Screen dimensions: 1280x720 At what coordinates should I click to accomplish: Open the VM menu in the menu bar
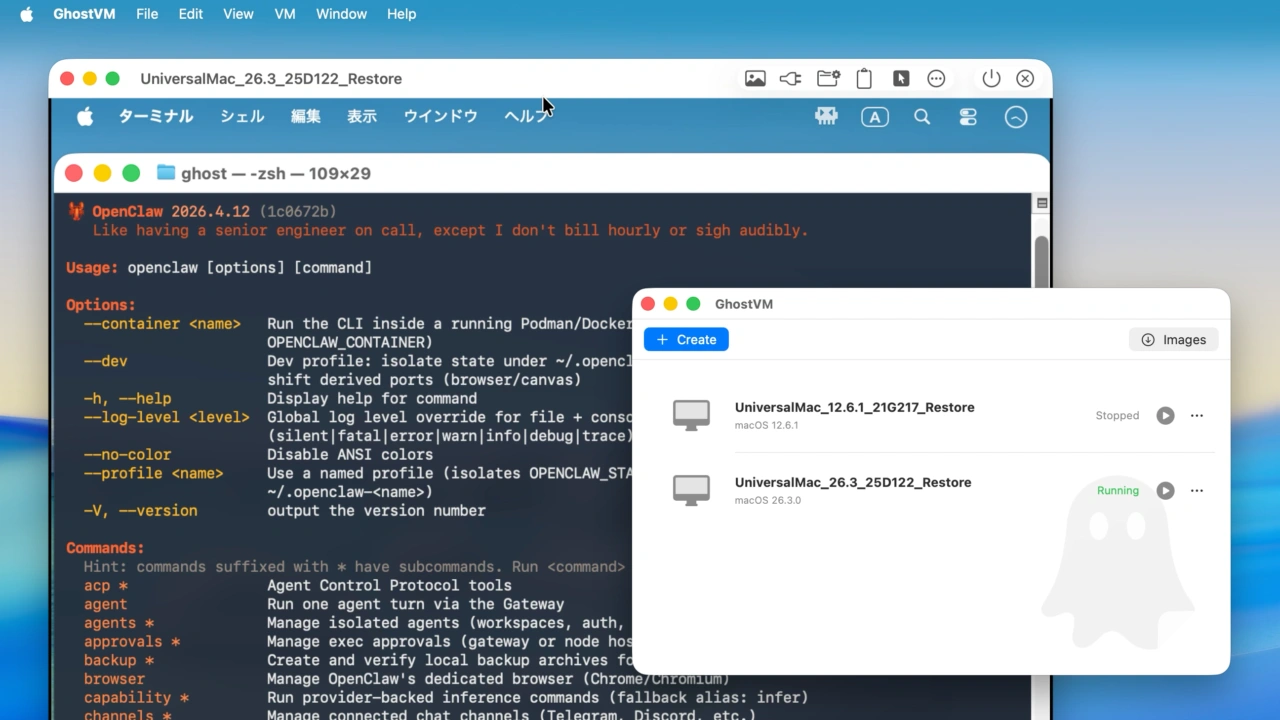285,14
